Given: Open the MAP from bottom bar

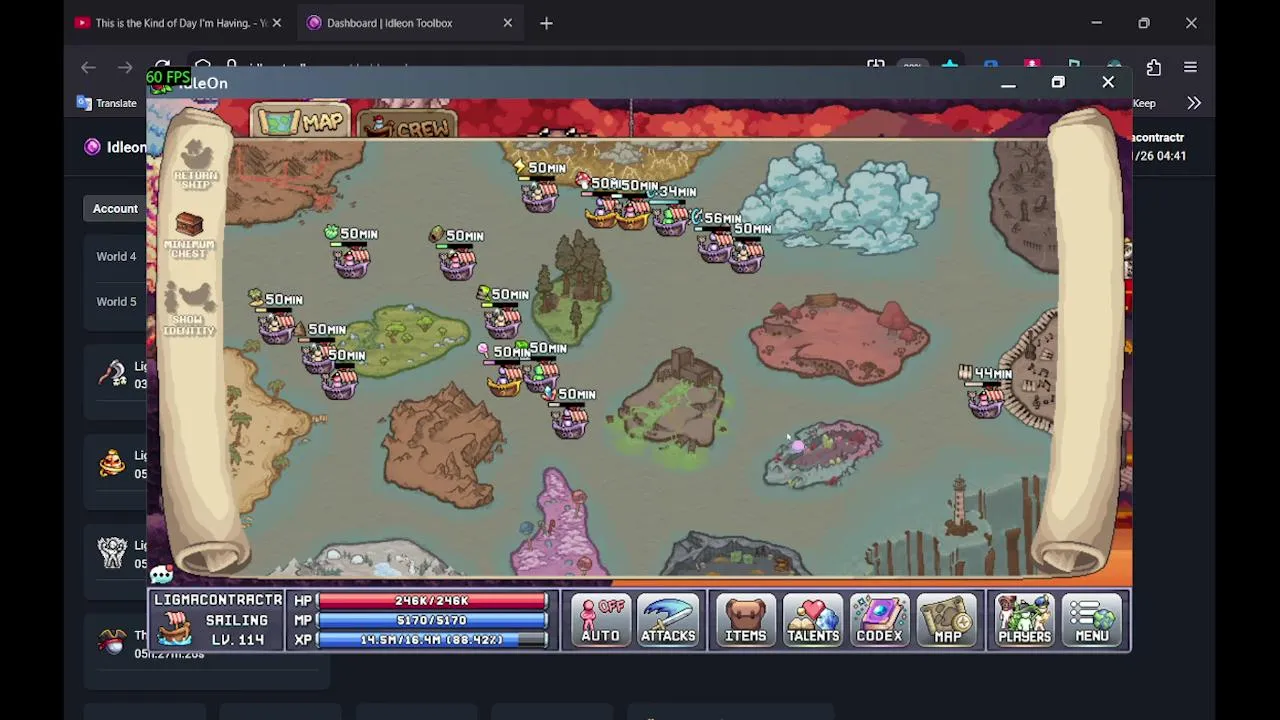Looking at the screenshot, I should 947,620.
